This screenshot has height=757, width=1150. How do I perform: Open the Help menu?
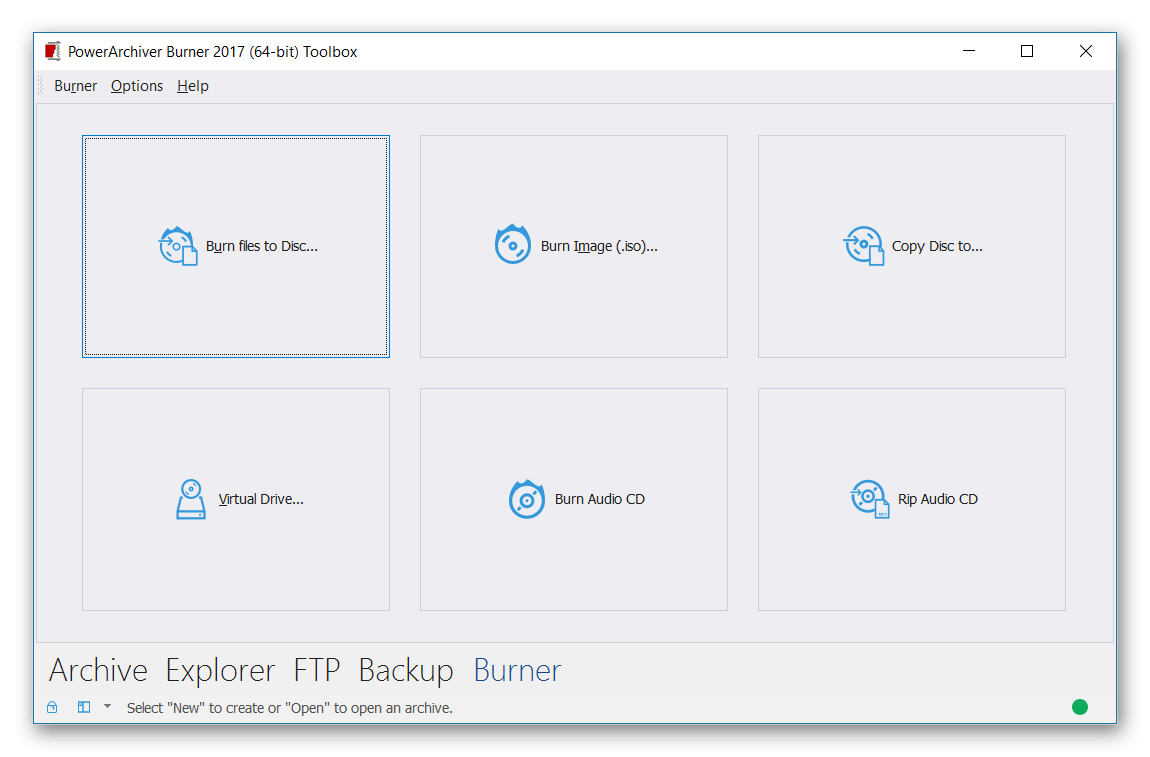(x=193, y=86)
